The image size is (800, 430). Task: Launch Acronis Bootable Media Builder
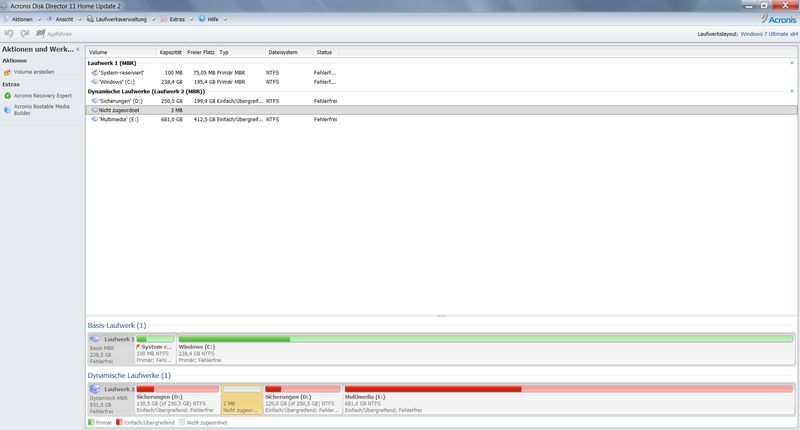(x=41, y=110)
